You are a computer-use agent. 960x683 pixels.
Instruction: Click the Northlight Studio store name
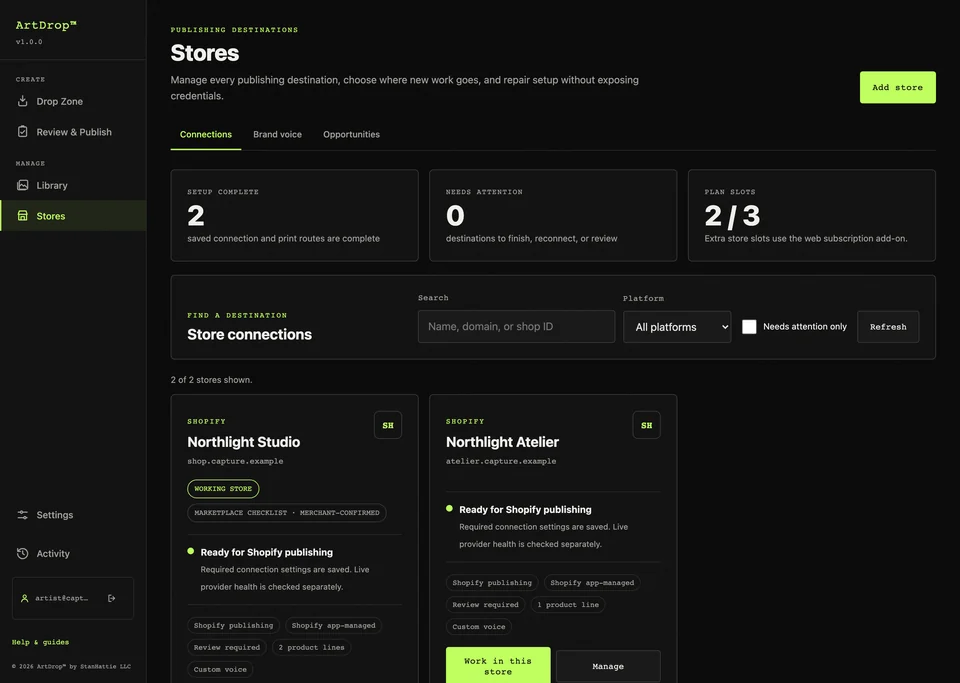[x=244, y=442]
